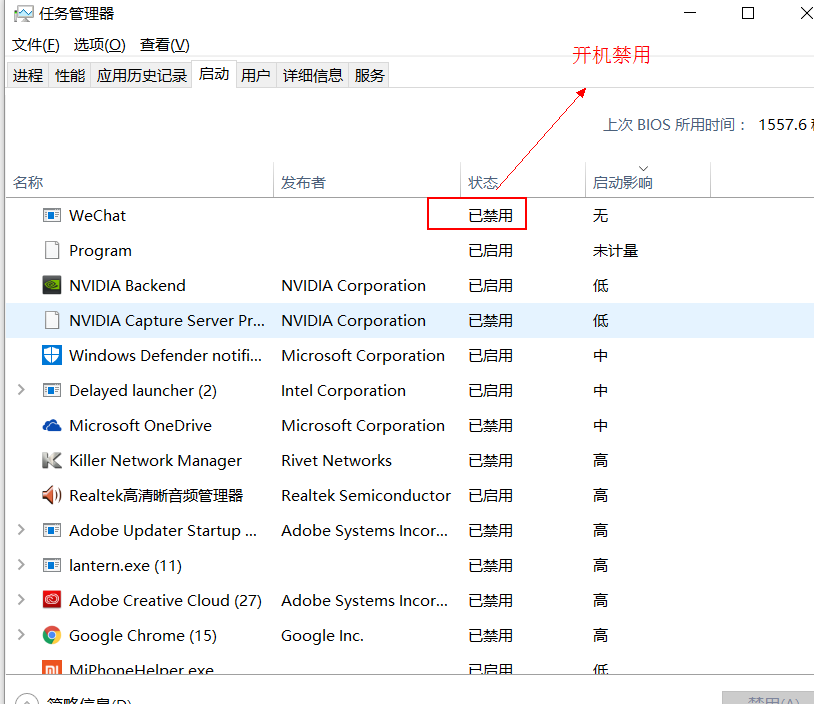814x704 pixels.
Task: Switch to the 进程 tab
Action: [x=28, y=76]
